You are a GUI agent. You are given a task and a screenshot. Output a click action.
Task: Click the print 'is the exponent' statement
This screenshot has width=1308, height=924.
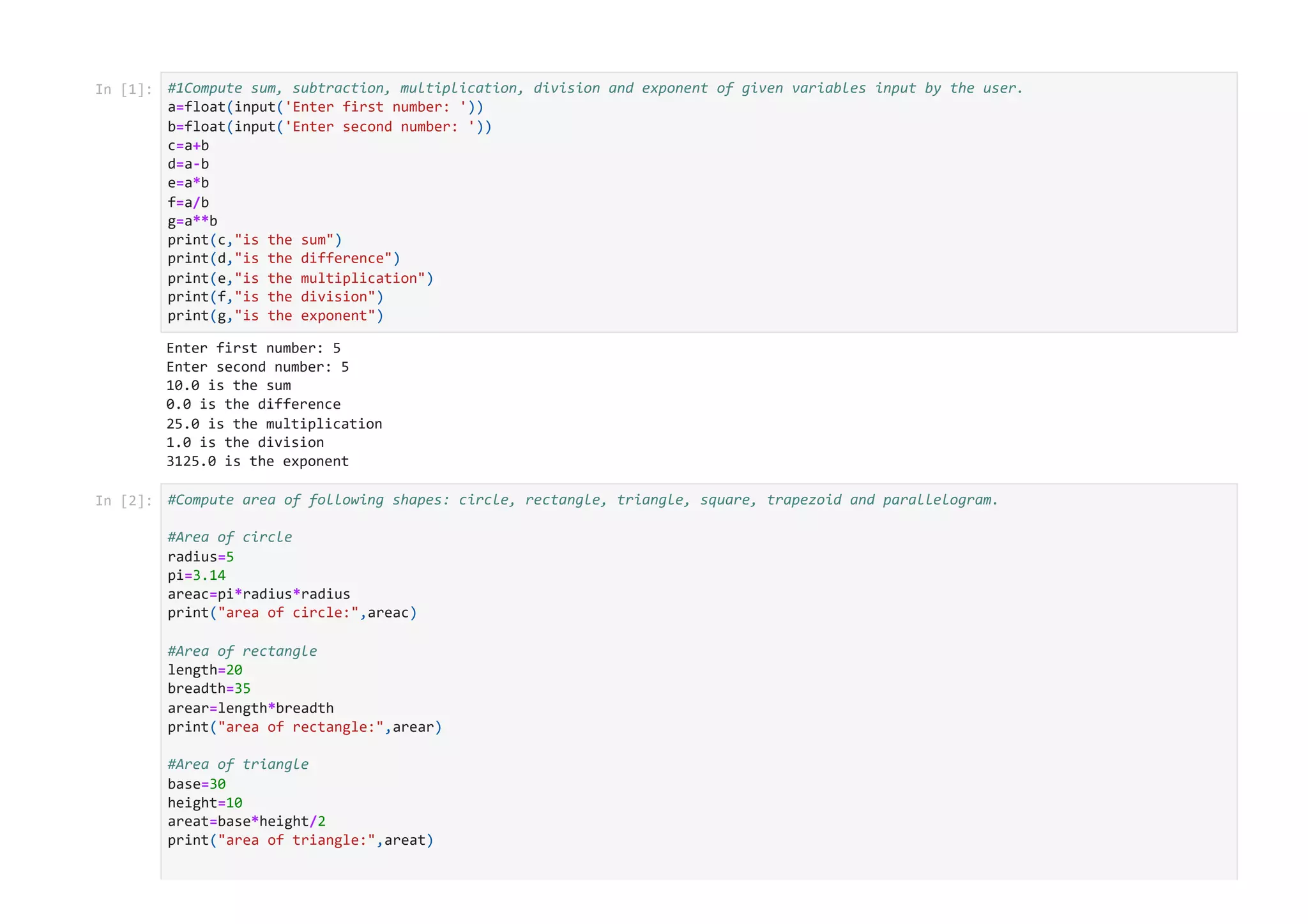(x=275, y=315)
